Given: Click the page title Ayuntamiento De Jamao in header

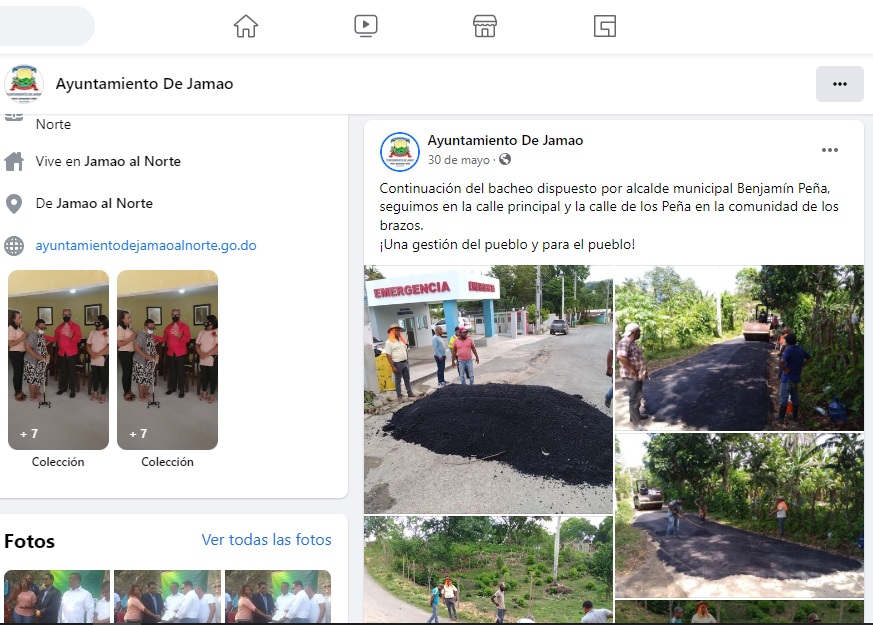Looking at the screenshot, I should (x=144, y=84).
